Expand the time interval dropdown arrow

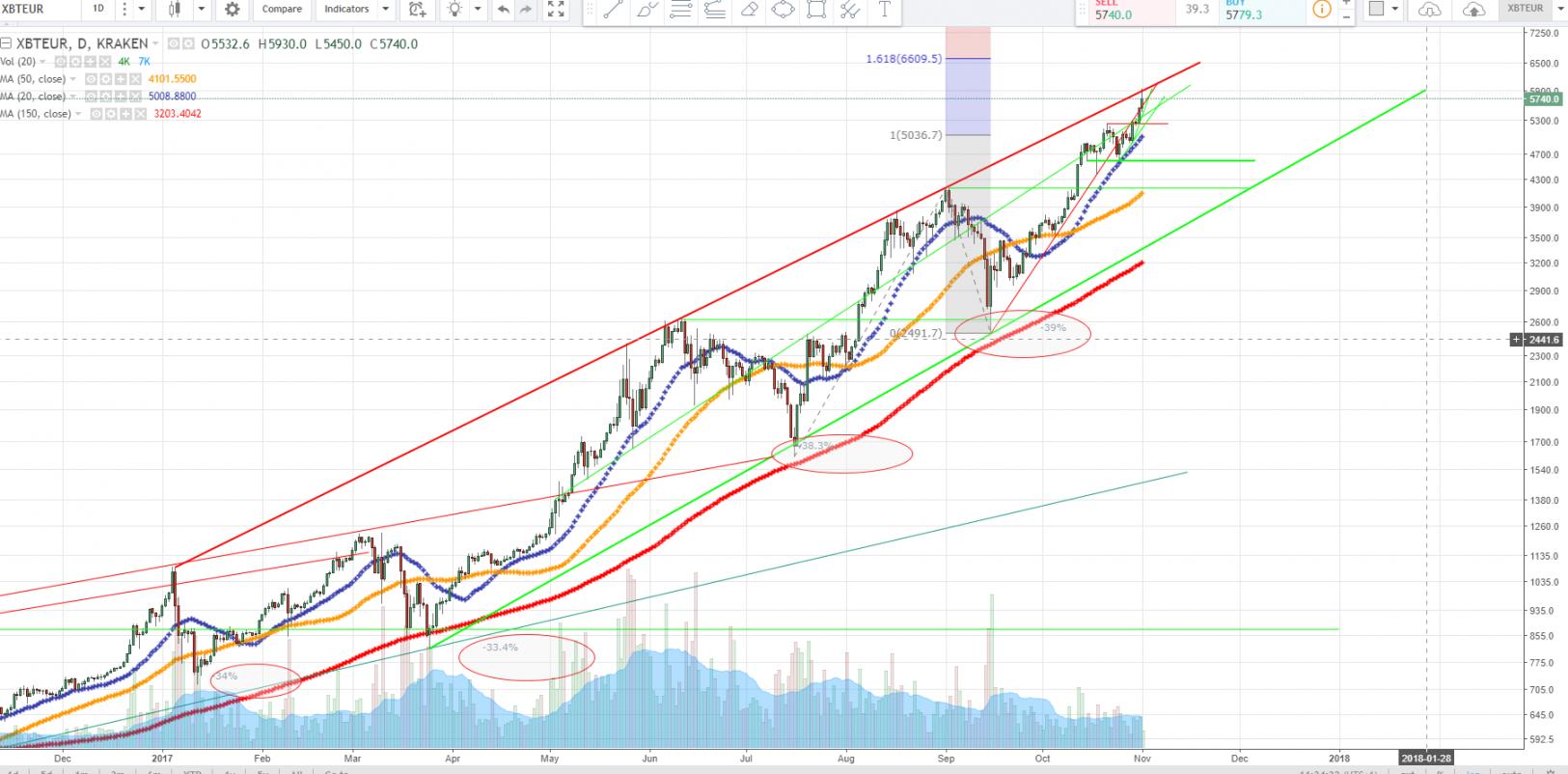tap(141, 9)
